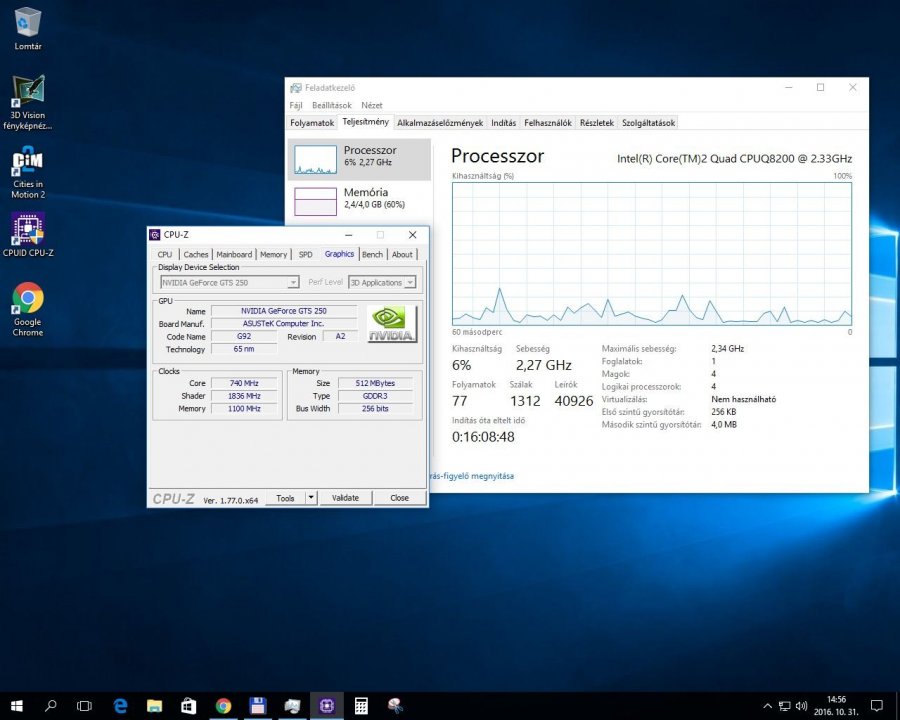Open Calculator from the taskbar

pos(361,706)
